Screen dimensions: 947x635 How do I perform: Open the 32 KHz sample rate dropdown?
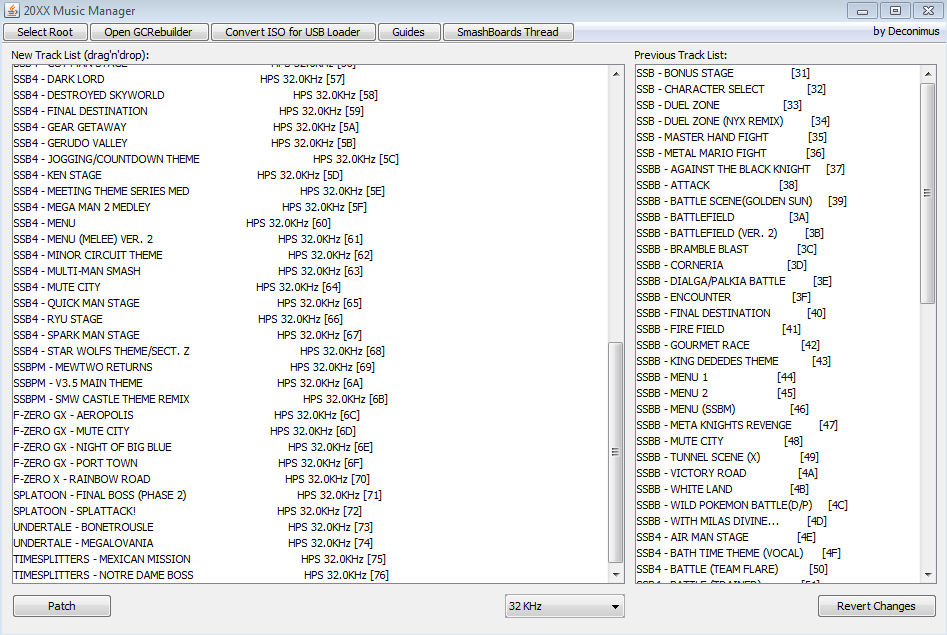(565, 606)
